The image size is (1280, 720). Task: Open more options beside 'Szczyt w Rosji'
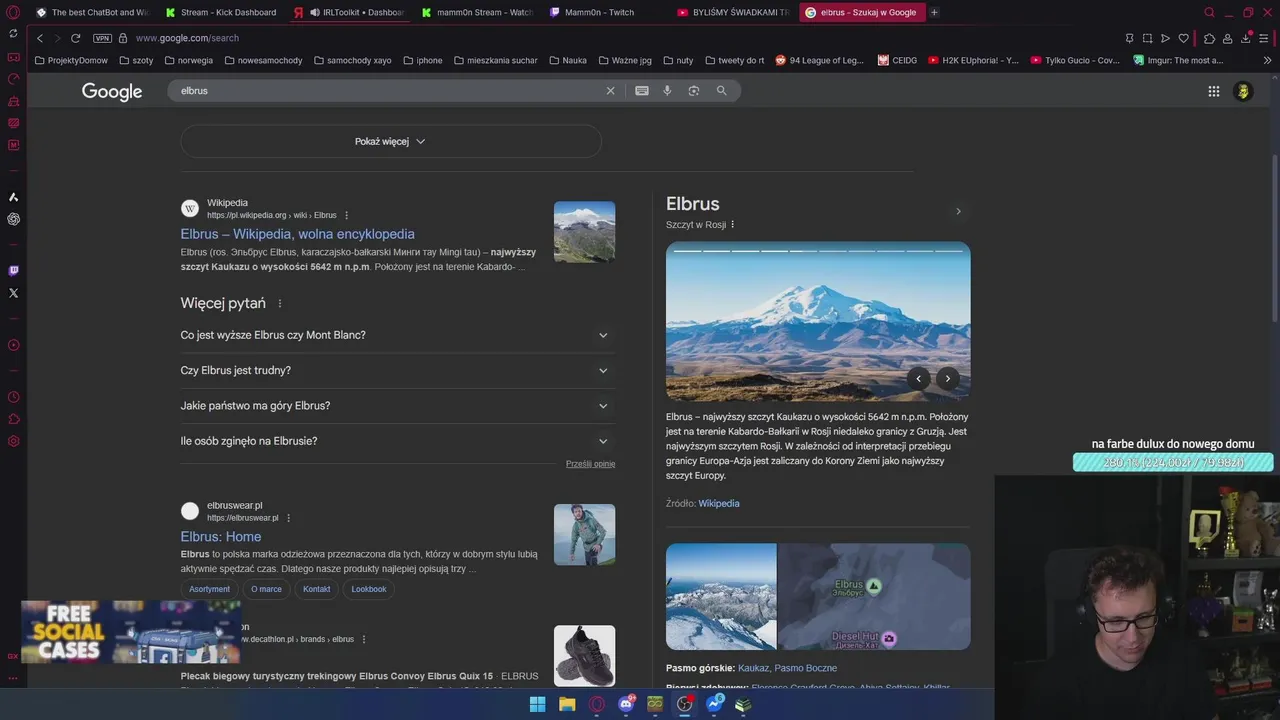(732, 225)
